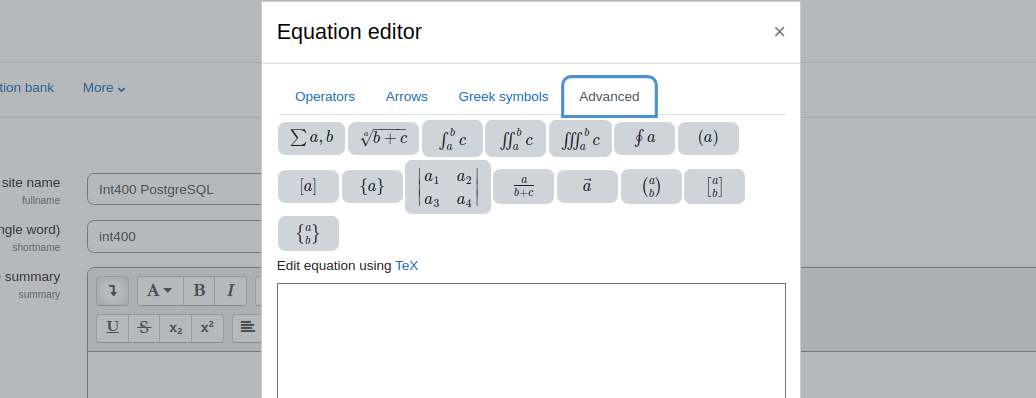Image resolution: width=1036 pixels, height=398 pixels.
Task: Insert curly braces around a
Action: coord(372,186)
